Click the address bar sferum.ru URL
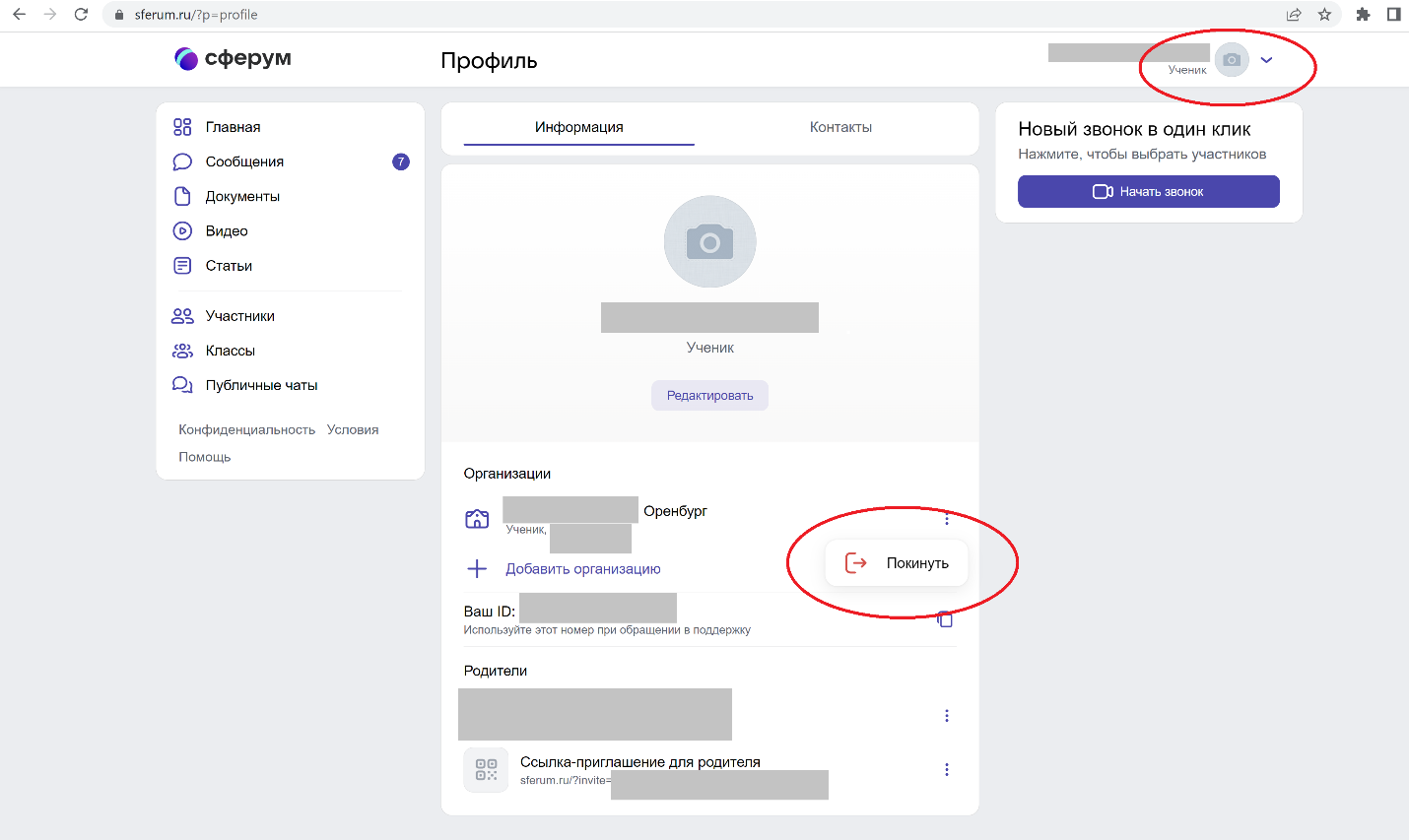This screenshot has height=840, width=1409. tap(196, 15)
